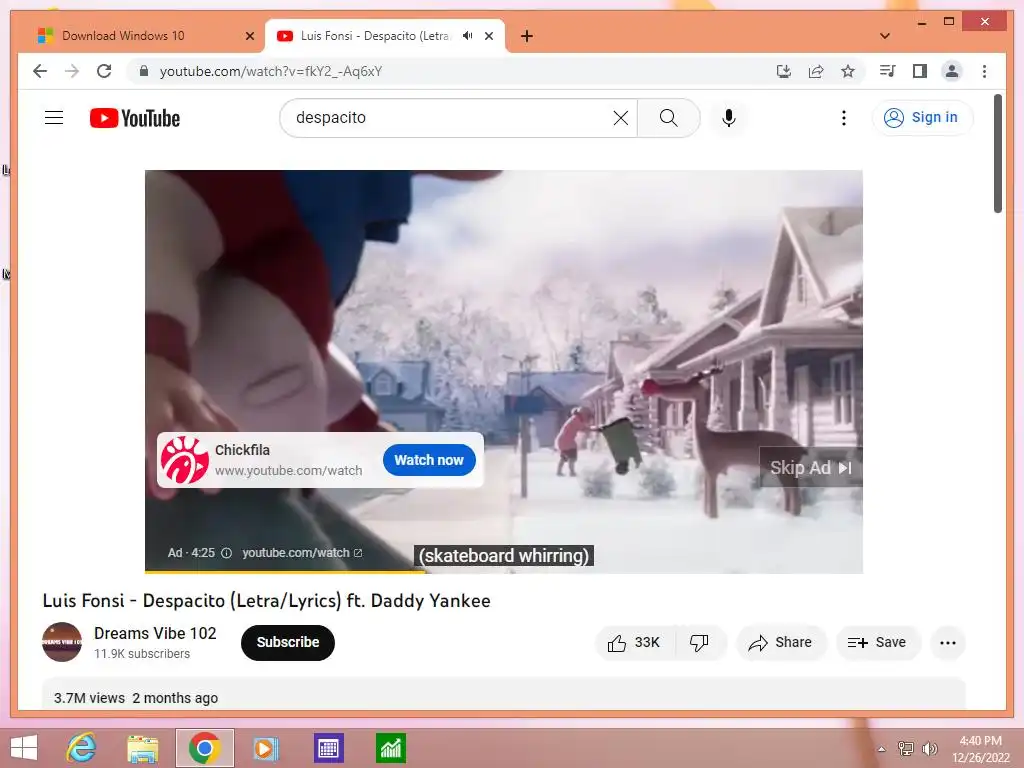Bookmark this page with star icon
Image resolution: width=1024 pixels, height=768 pixels.
pyautogui.click(x=848, y=71)
